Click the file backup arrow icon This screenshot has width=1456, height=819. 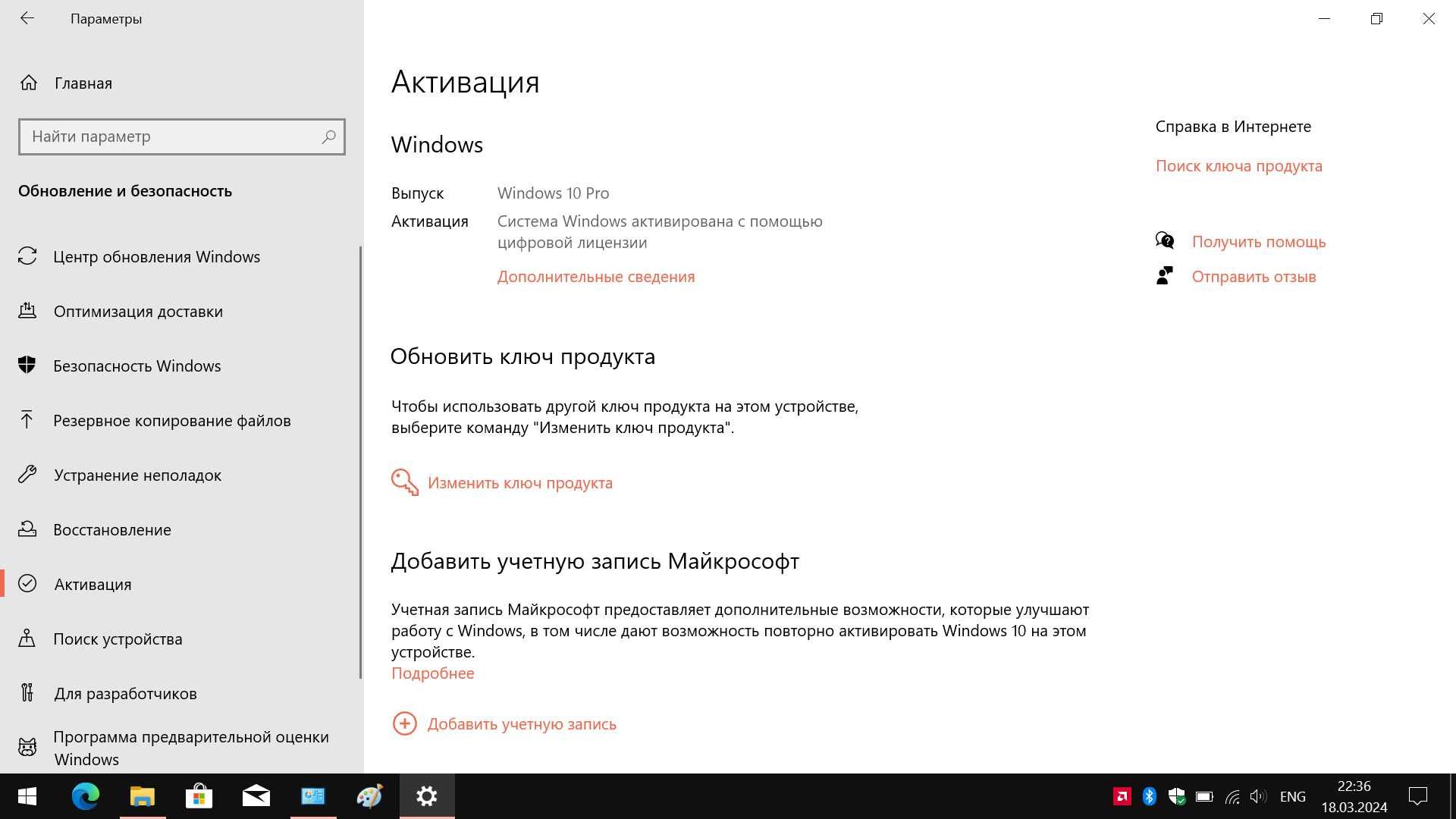(27, 420)
